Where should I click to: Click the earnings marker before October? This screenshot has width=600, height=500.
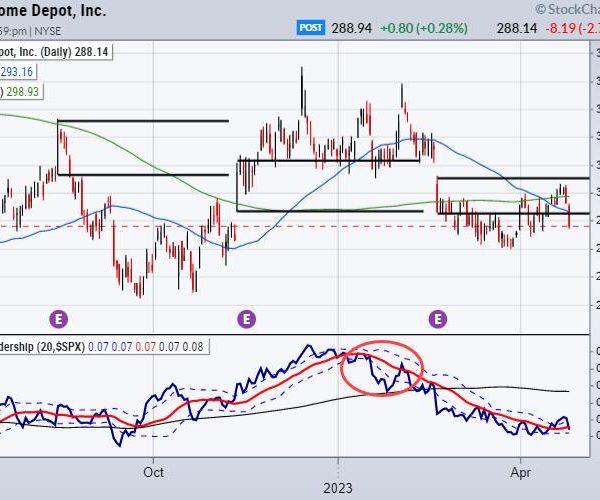(x=59, y=319)
